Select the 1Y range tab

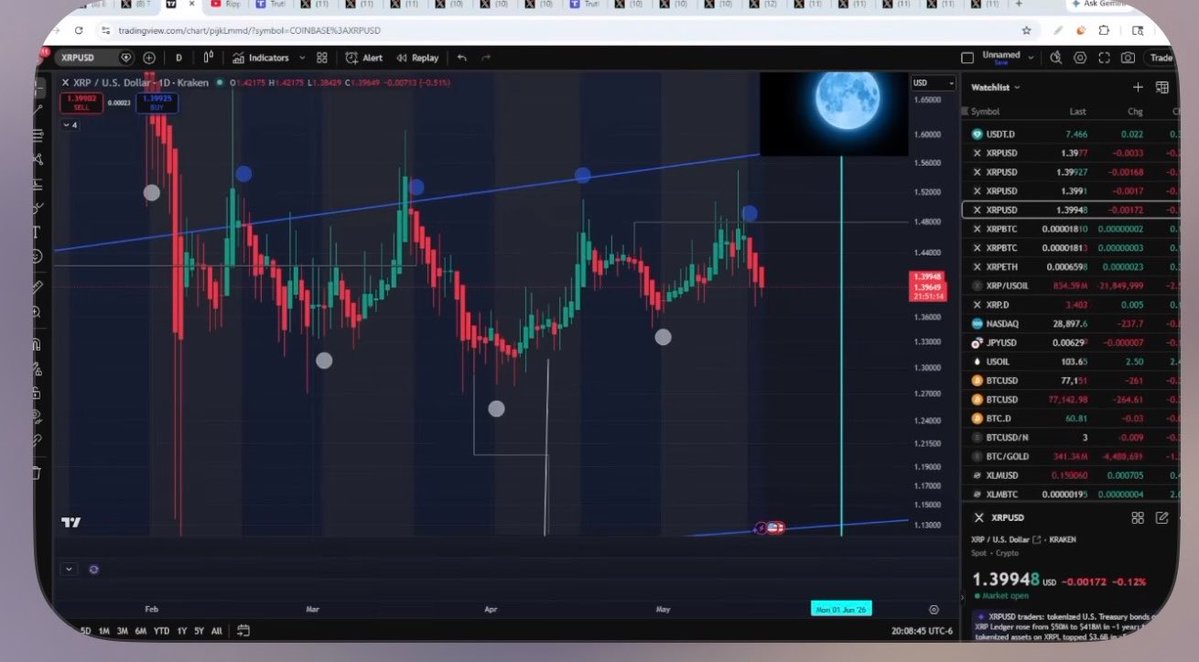click(x=182, y=631)
